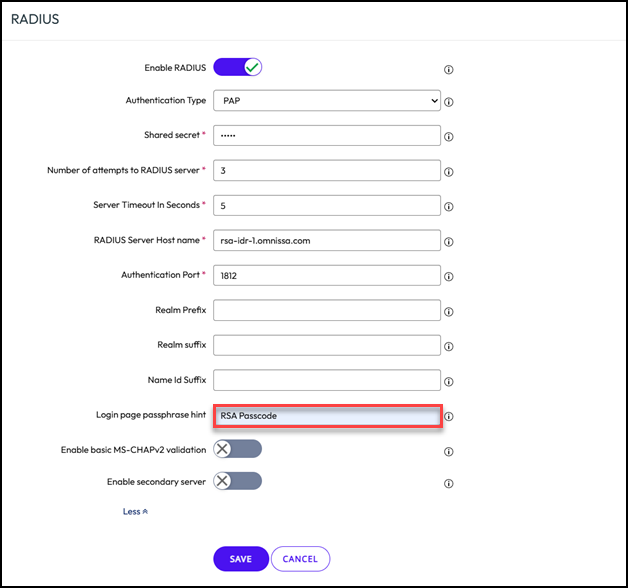Turn on basic MS-CHAPv2 validation toggle
628x588 pixels.
(237, 449)
